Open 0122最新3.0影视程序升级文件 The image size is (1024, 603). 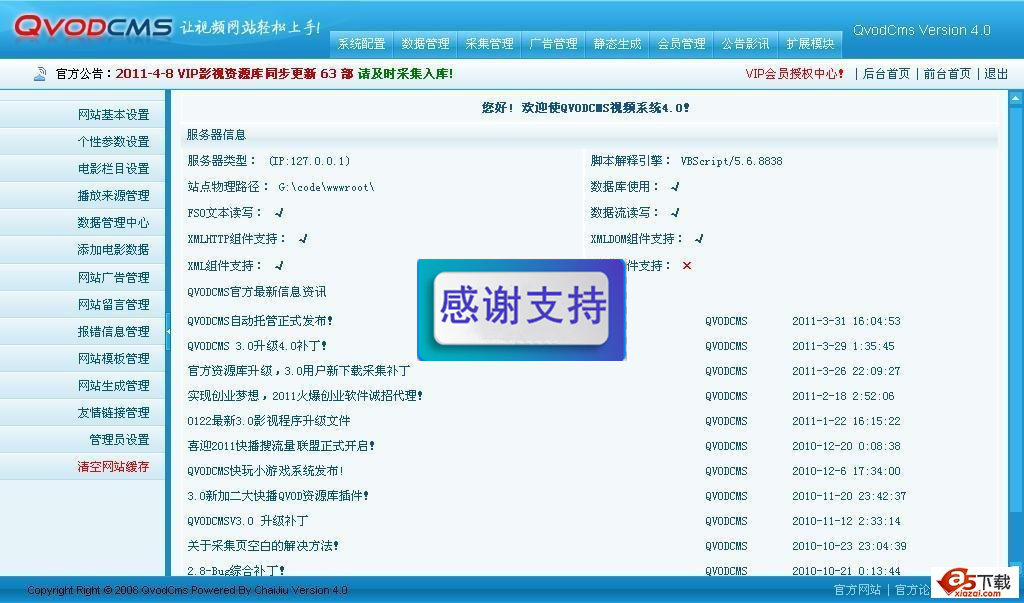(268, 421)
